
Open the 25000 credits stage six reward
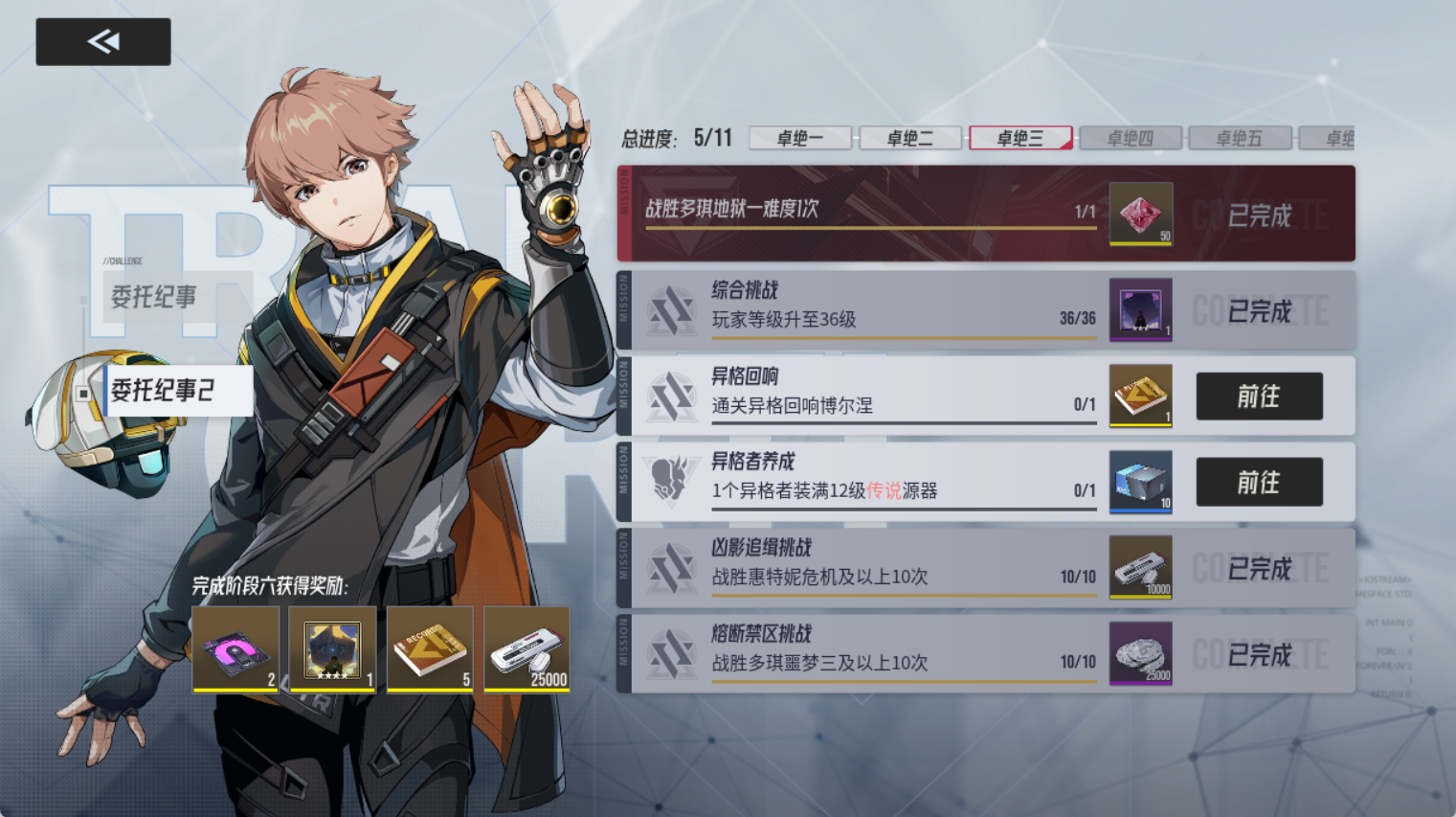tap(527, 648)
